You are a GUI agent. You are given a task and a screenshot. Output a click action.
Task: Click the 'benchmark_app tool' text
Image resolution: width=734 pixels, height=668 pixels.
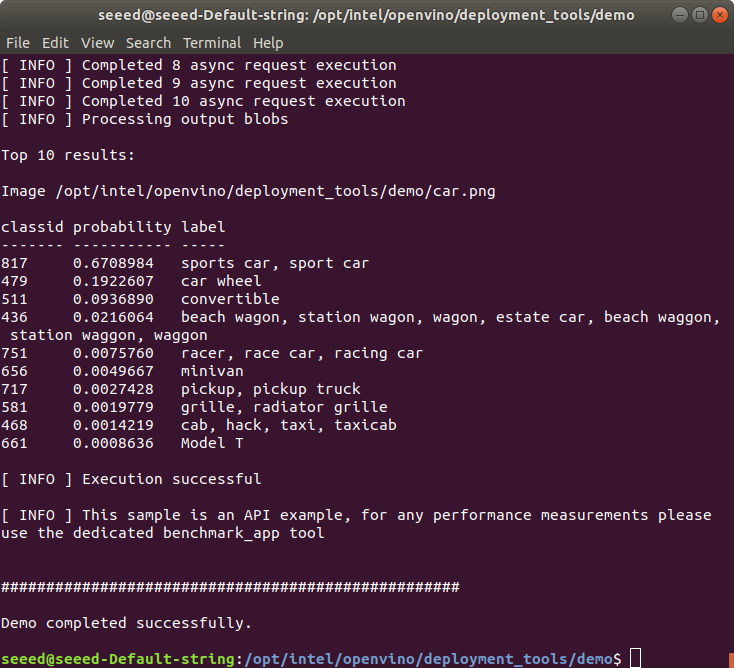point(243,533)
